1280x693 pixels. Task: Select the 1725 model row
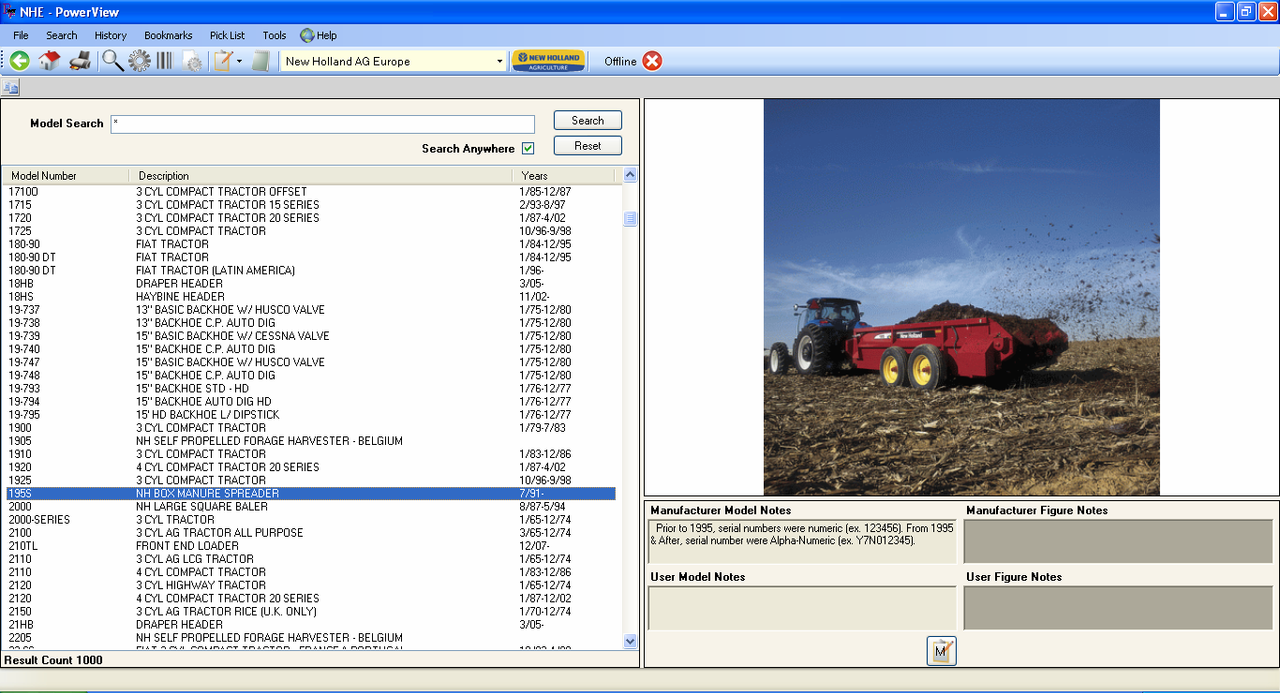(309, 231)
